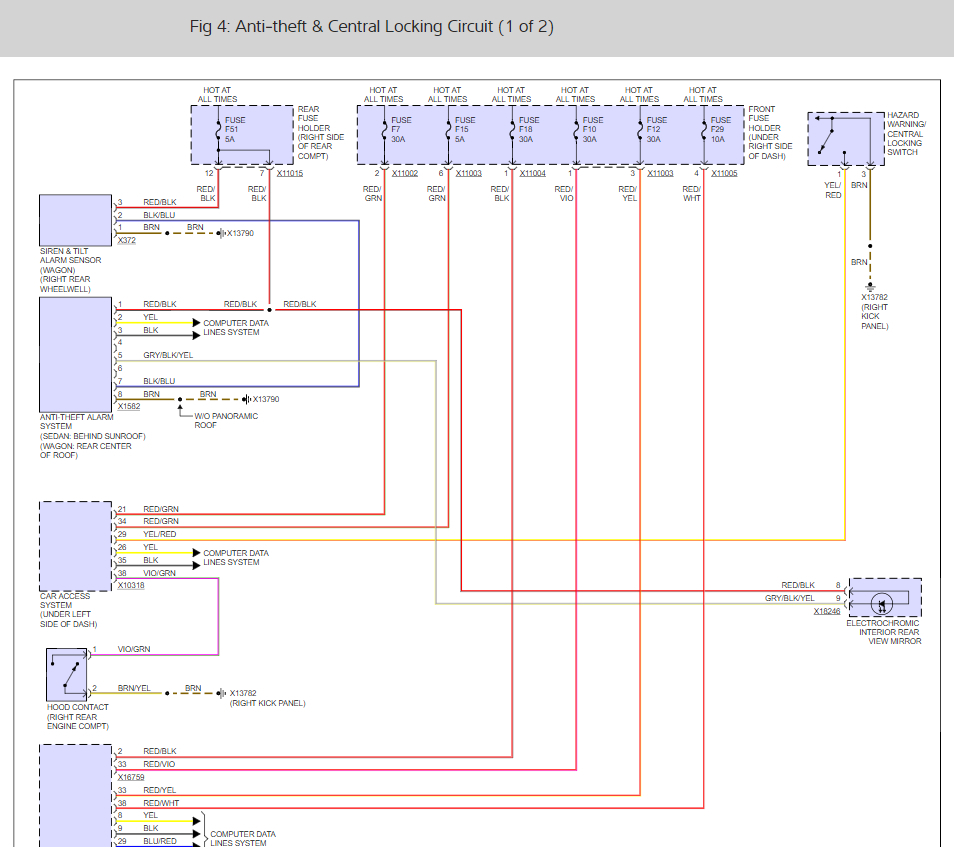Click Computer Data Lines System label beside car access
The width and height of the screenshot is (954, 863).
(235, 557)
